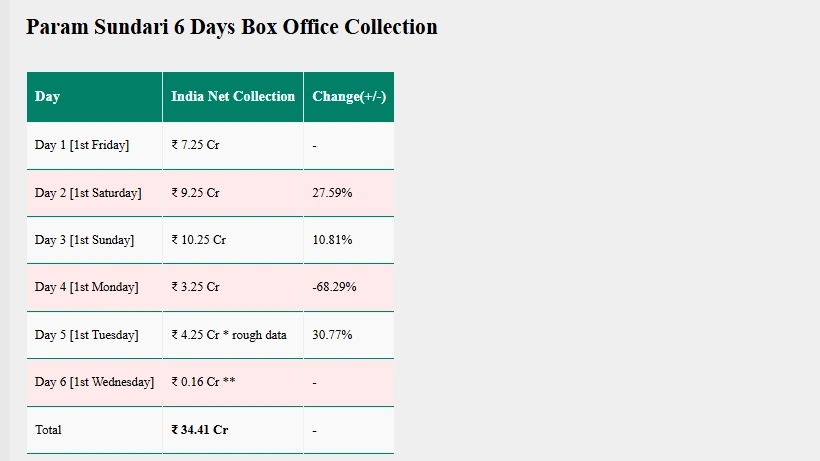Select the Day 2 [1st Saturday] cell

88,193
